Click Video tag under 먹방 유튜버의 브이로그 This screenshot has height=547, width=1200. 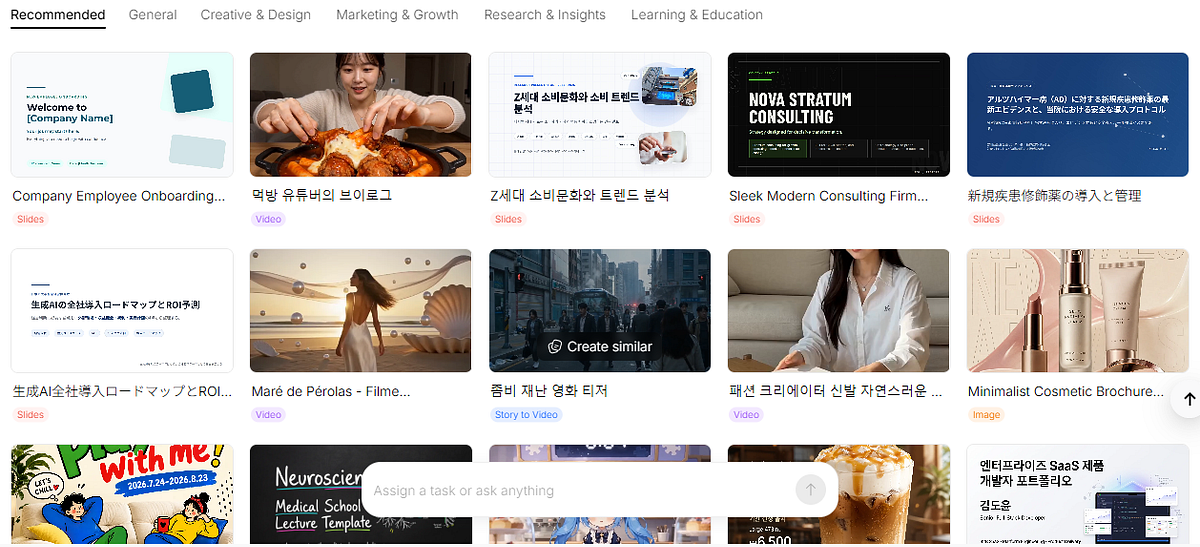point(269,219)
